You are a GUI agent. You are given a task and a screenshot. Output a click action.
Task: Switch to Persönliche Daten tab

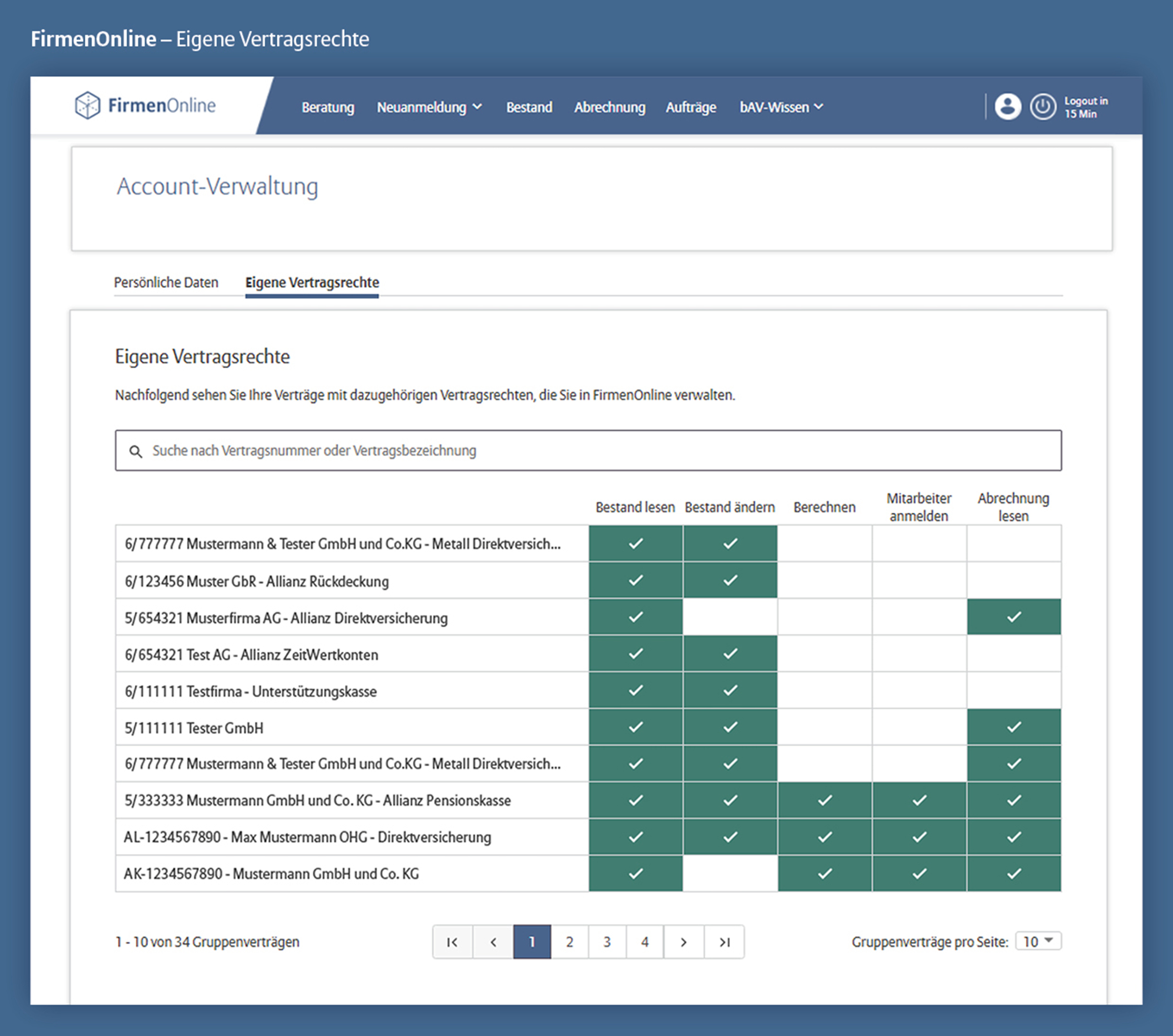coord(166,282)
